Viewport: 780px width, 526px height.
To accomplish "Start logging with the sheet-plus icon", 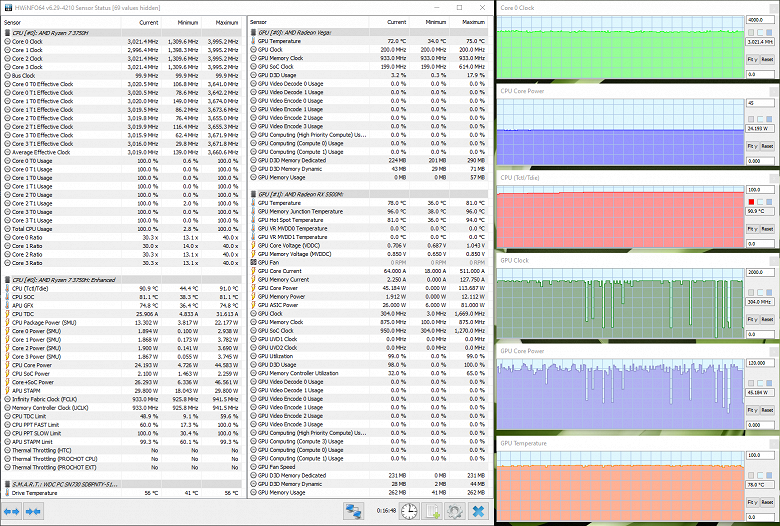I will [432, 511].
